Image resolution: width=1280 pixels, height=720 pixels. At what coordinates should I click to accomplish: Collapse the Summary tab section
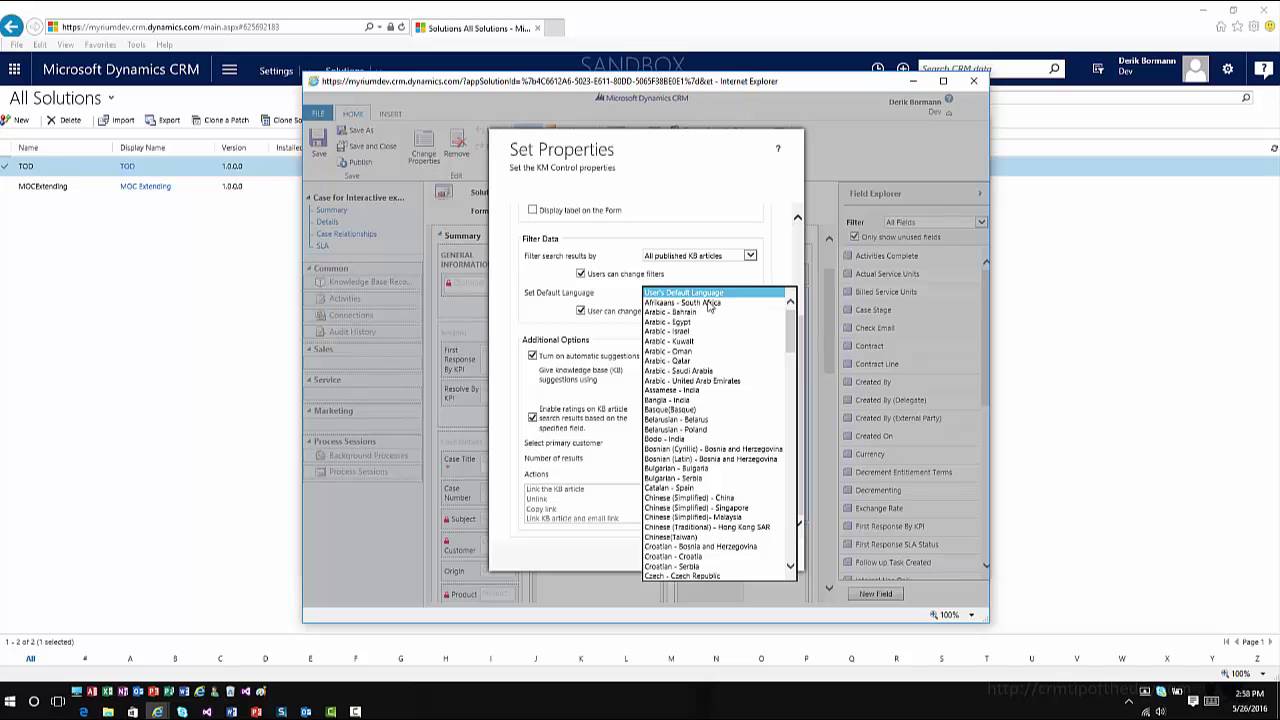point(441,236)
